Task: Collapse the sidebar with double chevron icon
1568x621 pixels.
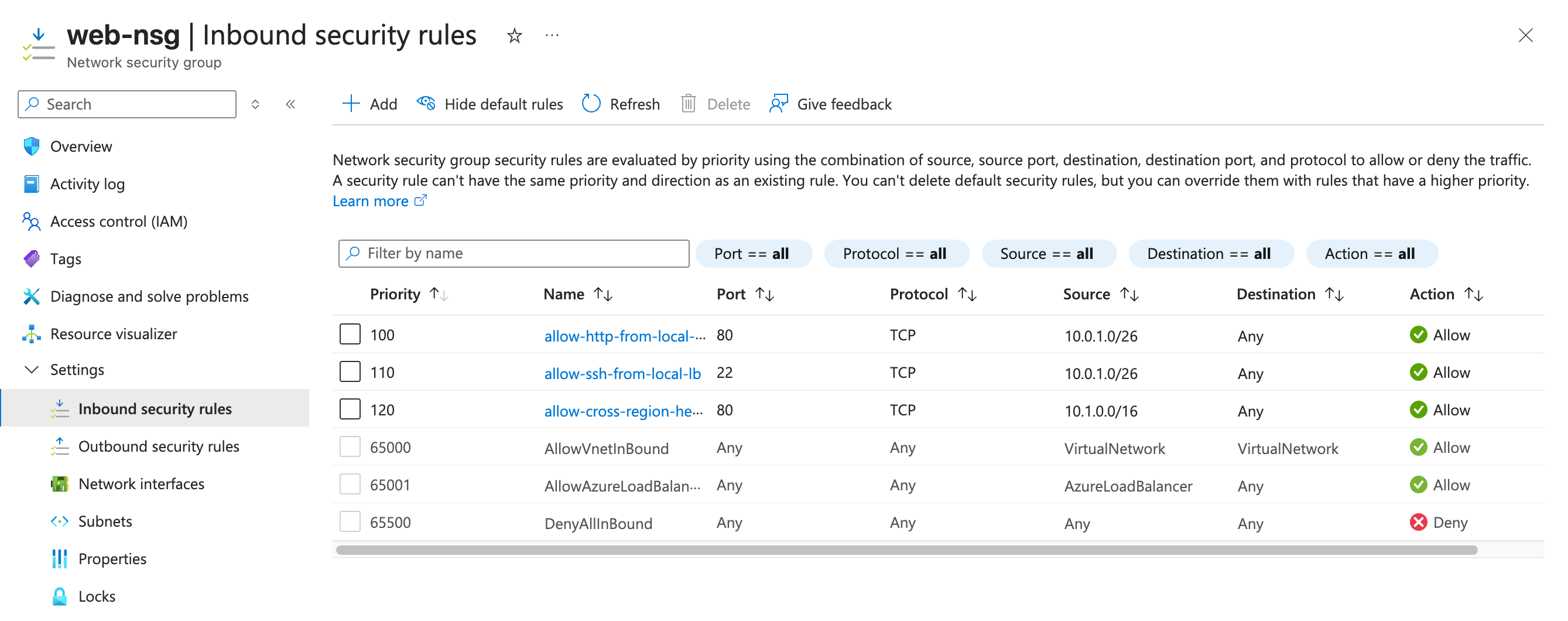Action: [x=290, y=105]
